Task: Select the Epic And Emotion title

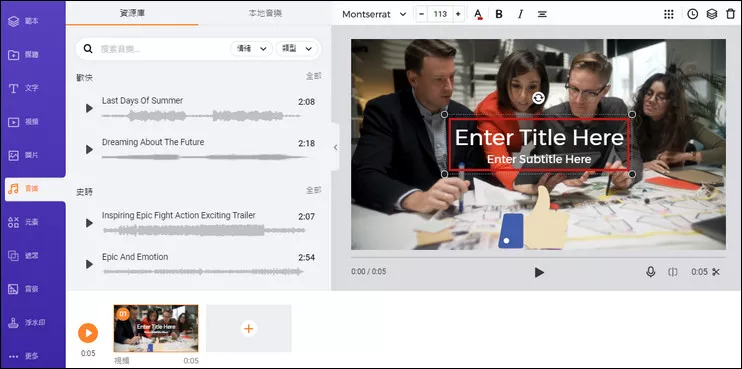Action: tap(135, 257)
